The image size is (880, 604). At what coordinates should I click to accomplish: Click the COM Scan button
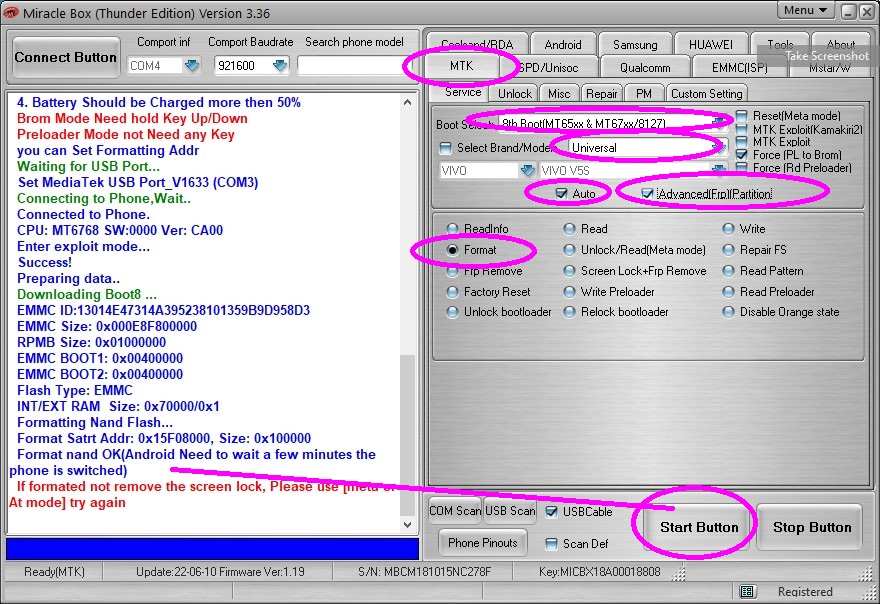click(x=455, y=511)
